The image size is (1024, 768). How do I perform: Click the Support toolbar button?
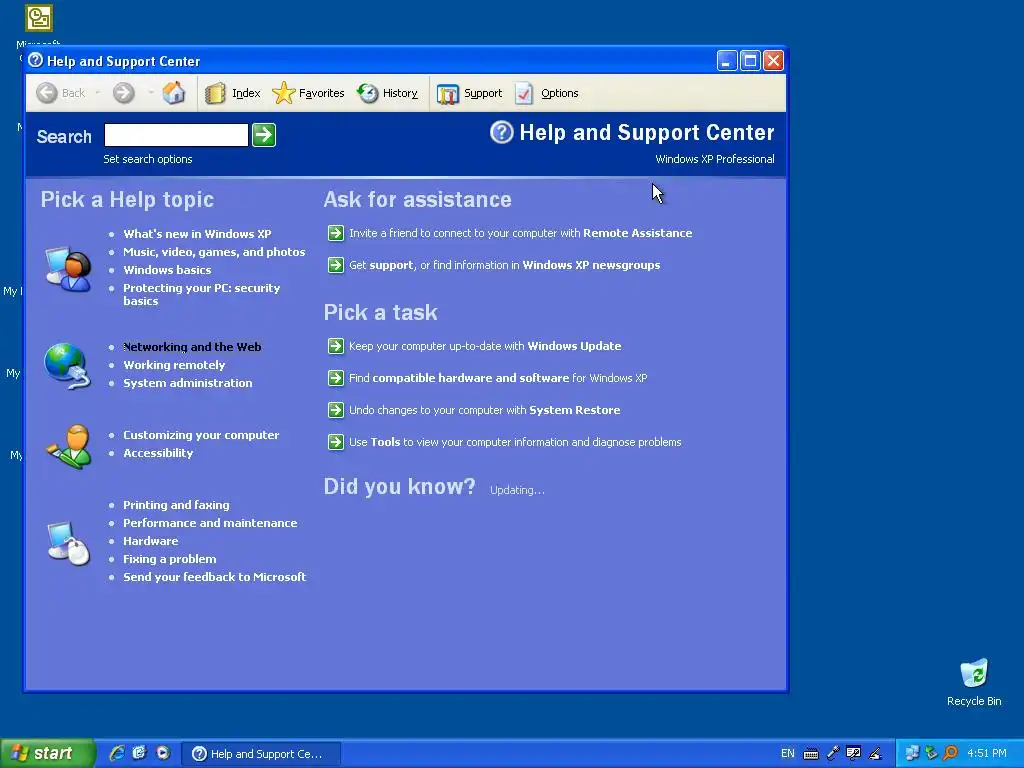pos(470,93)
